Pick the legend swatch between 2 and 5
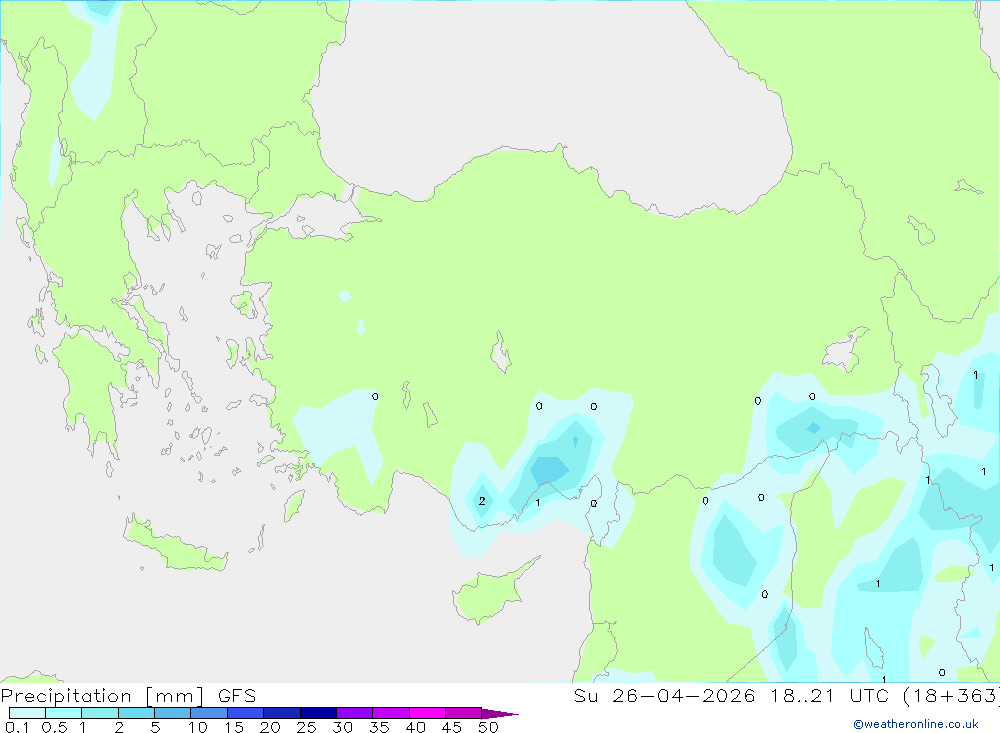Viewport: 1000px width, 733px height. [x=136, y=713]
